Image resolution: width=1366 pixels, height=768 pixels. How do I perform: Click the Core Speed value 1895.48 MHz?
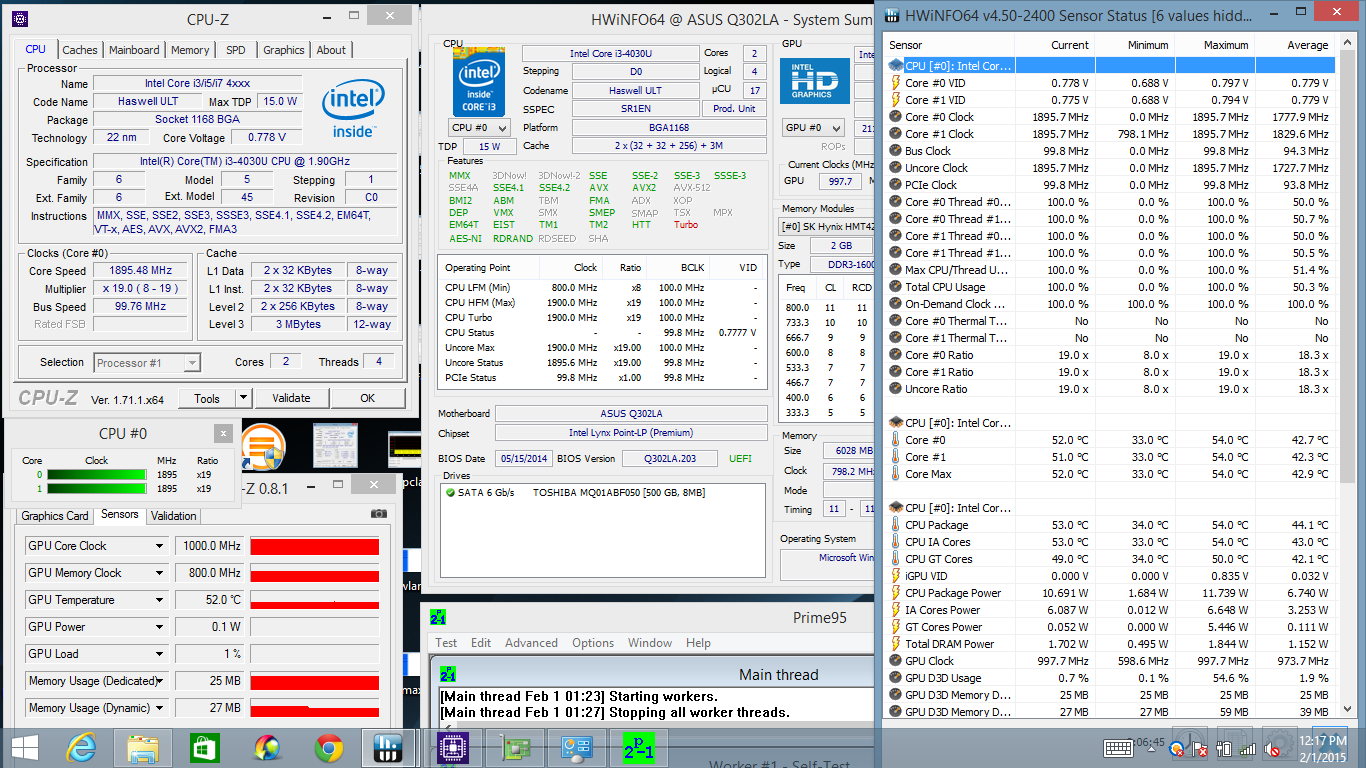[x=141, y=271]
